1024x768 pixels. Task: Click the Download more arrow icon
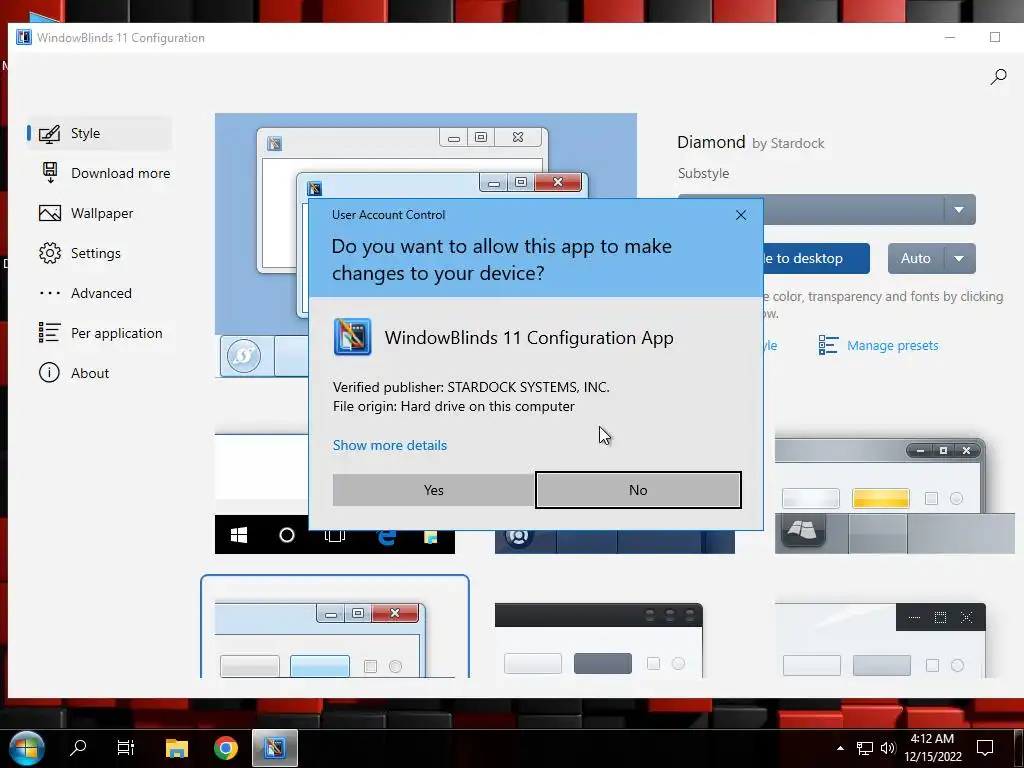pyautogui.click(x=50, y=173)
